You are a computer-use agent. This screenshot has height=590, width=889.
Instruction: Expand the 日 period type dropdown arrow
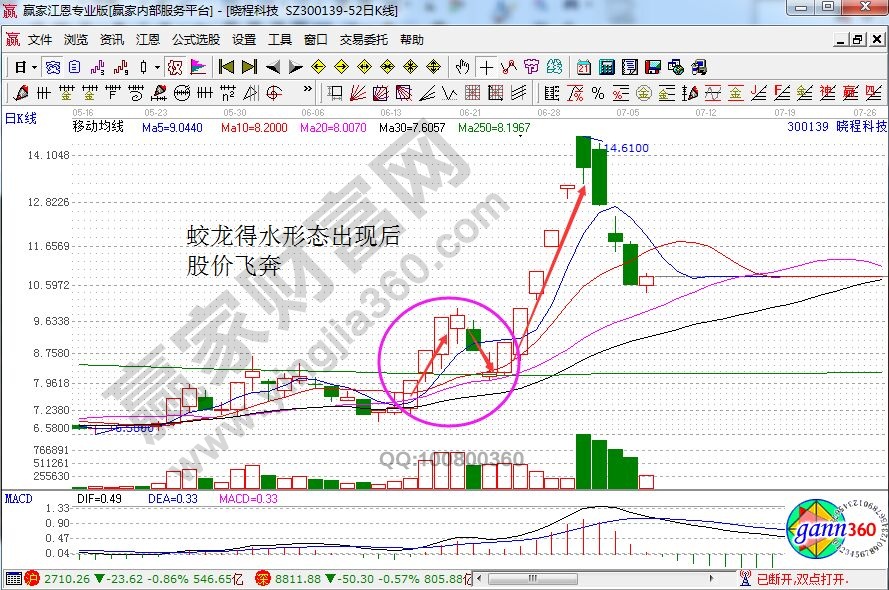(x=34, y=67)
